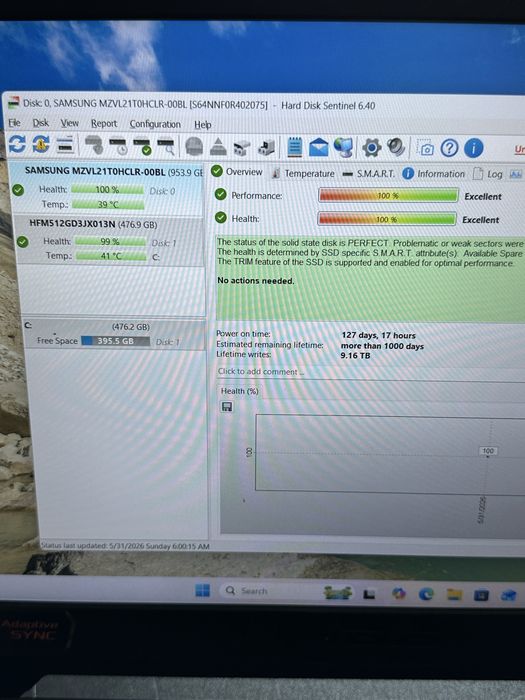This screenshot has width=525, height=700.
Task: Open the Windows Start menu
Action: [x=202, y=590]
